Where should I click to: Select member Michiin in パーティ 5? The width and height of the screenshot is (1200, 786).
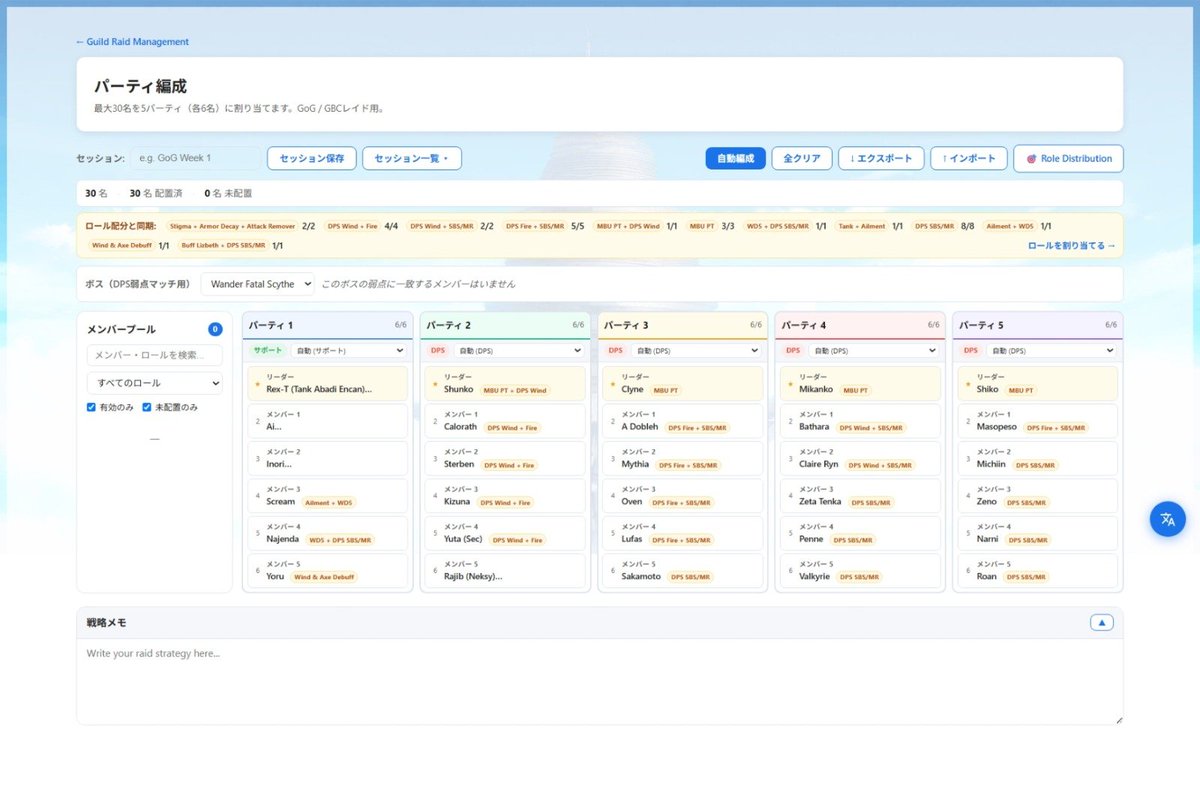(x=1038, y=459)
